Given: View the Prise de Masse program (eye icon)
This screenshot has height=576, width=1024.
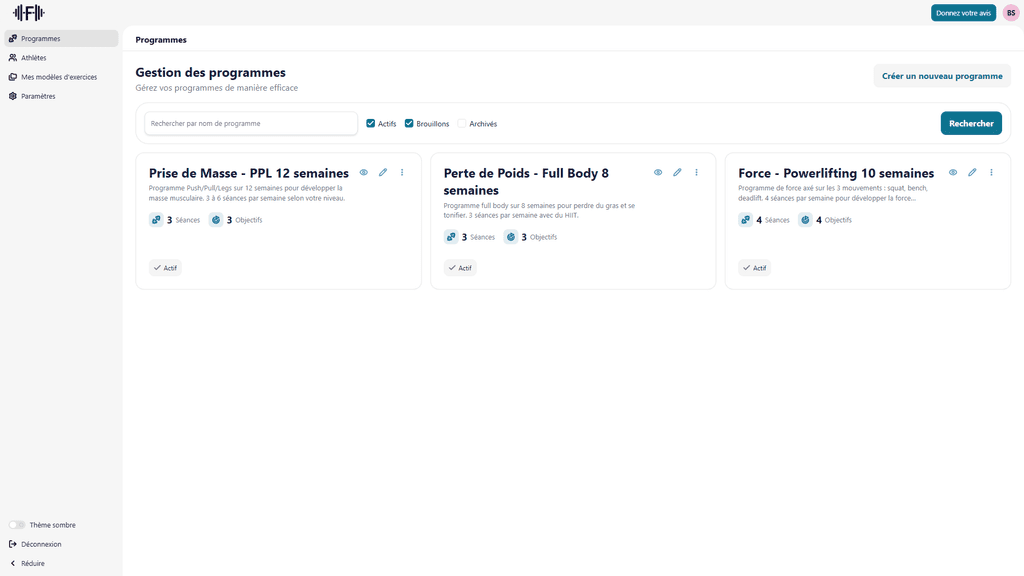Looking at the screenshot, I should click(364, 173).
